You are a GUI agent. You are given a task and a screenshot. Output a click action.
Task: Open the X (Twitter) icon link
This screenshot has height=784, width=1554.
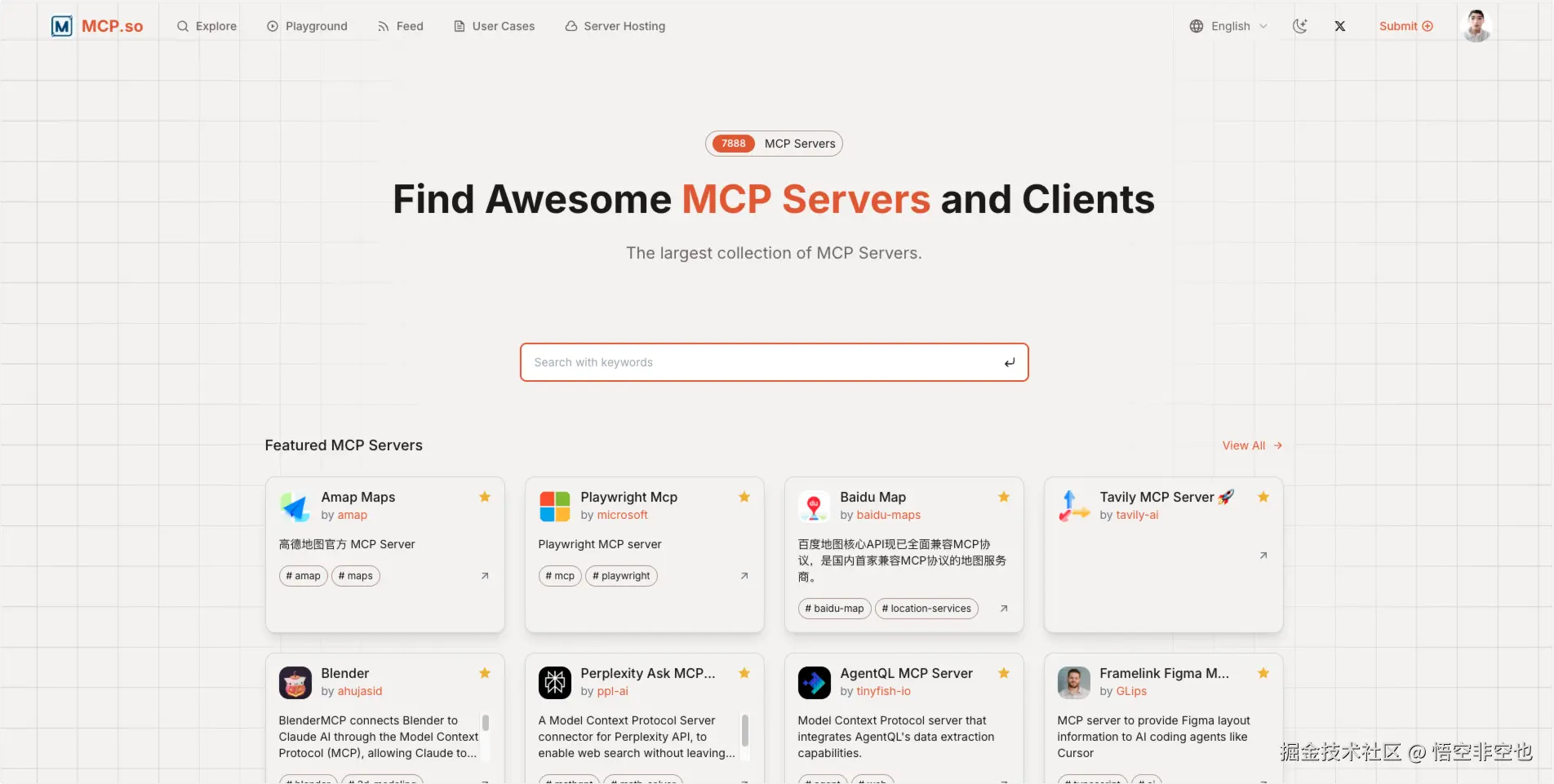click(x=1340, y=26)
